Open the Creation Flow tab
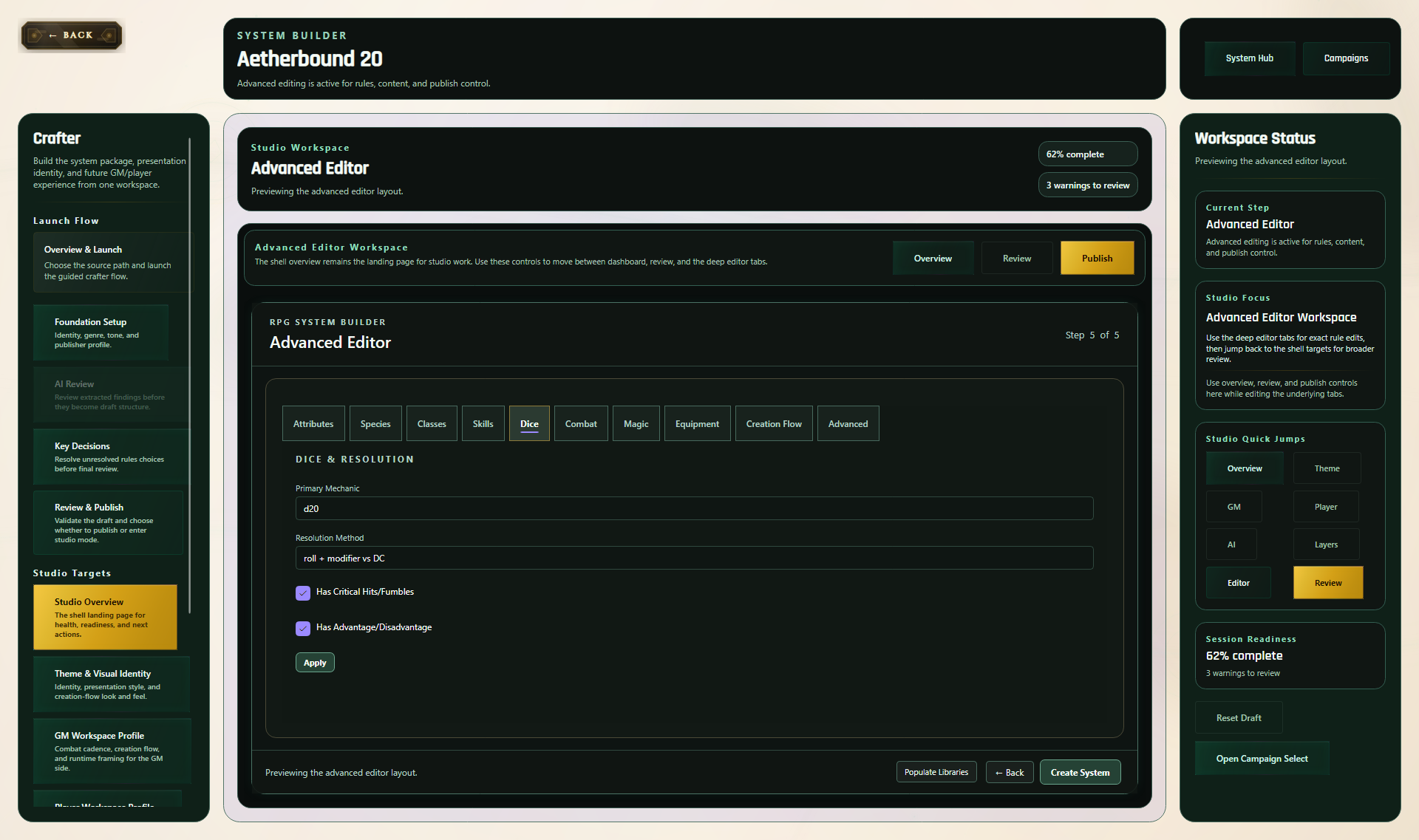The image size is (1419, 840). click(x=773, y=423)
